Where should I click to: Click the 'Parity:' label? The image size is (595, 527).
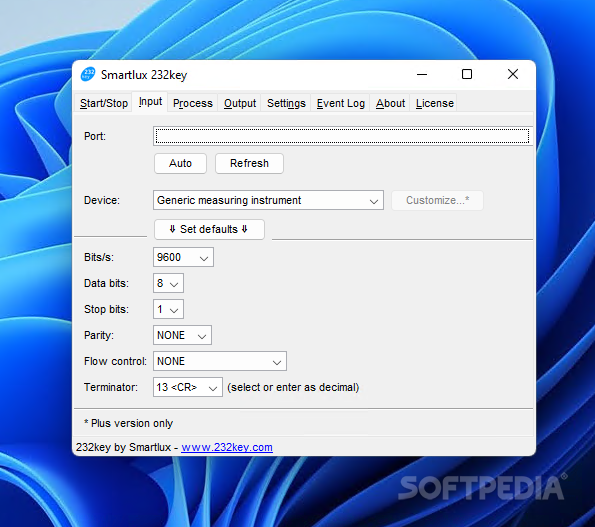(x=99, y=335)
